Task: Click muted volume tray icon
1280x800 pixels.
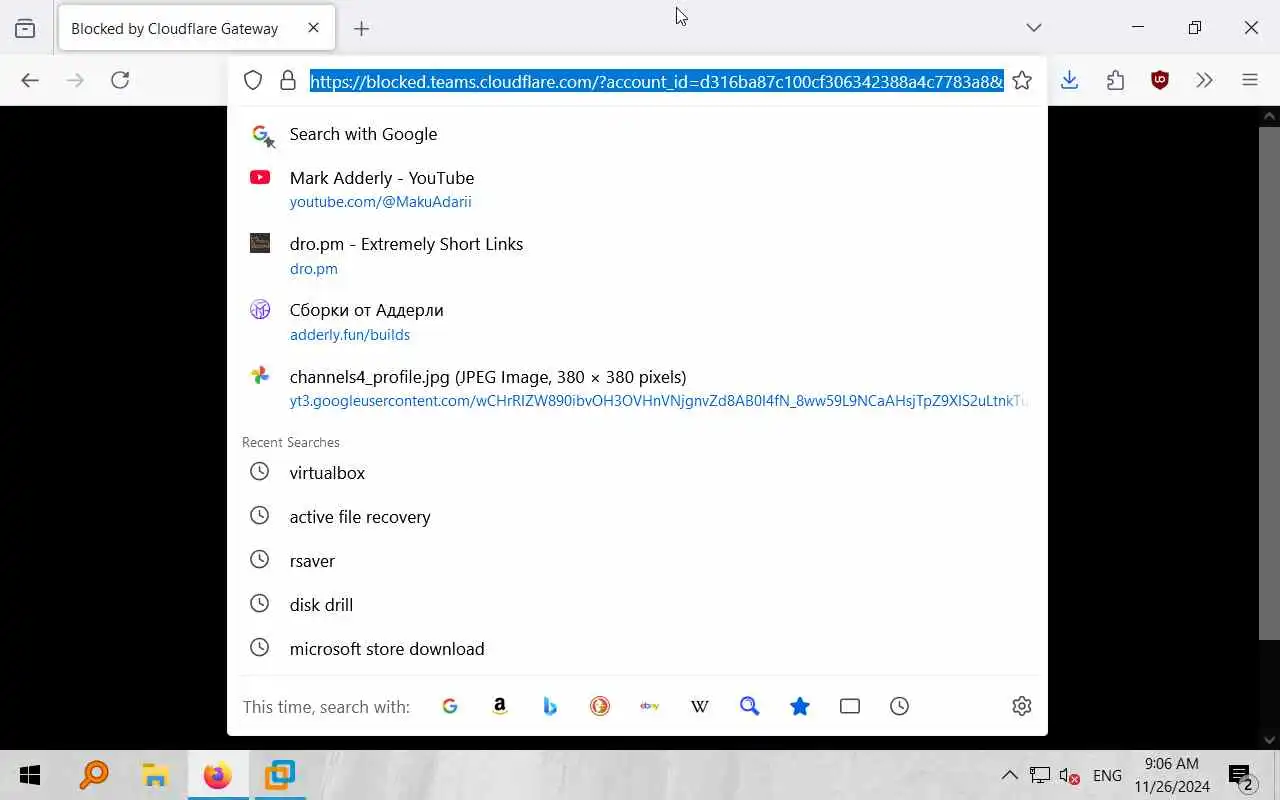Action: 1069,775
